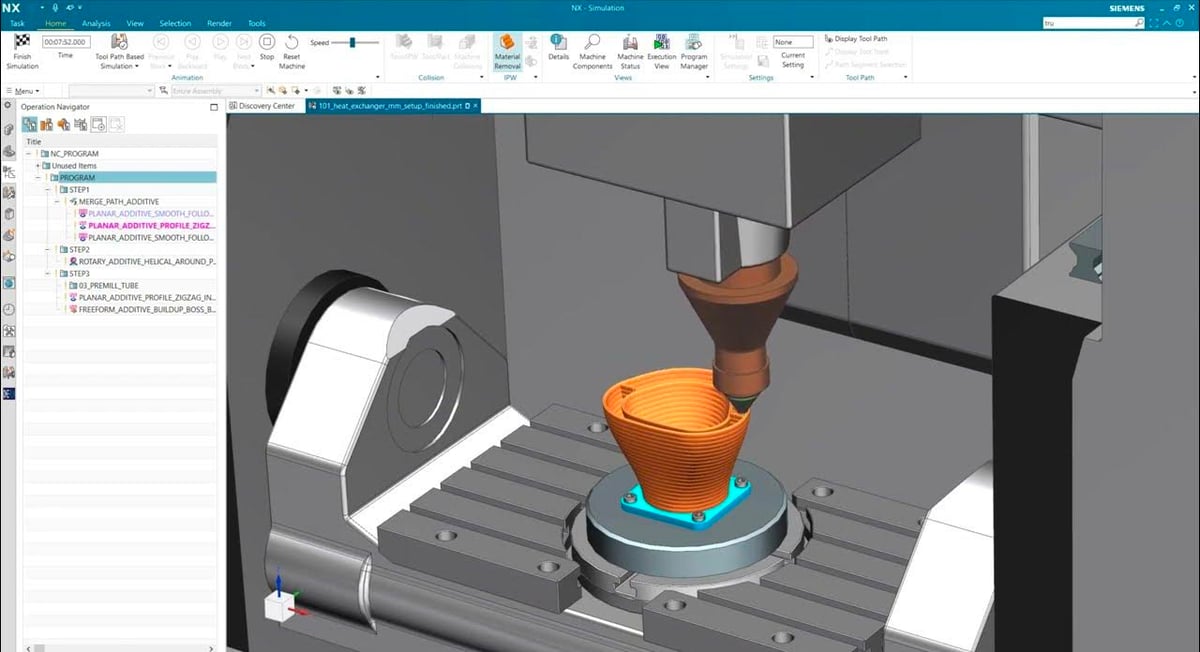This screenshot has height=652, width=1200.
Task: Open the View ribbon tab
Action: [135, 23]
